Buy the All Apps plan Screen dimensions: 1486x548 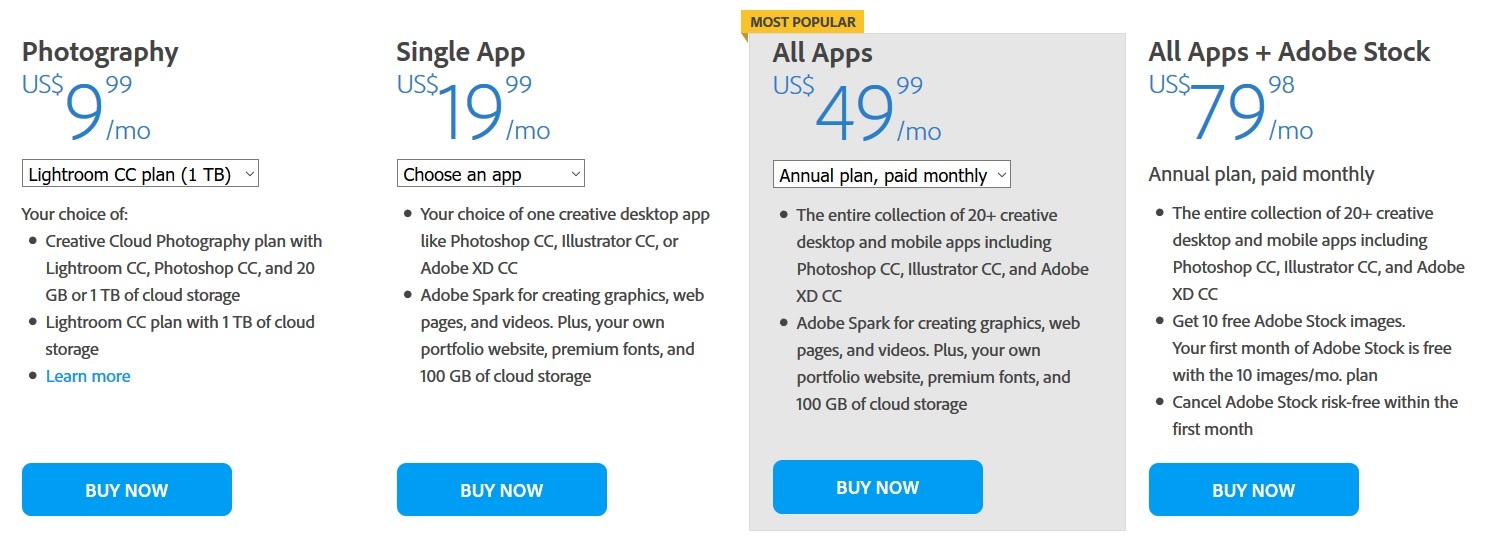pyautogui.click(x=877, y=487)
